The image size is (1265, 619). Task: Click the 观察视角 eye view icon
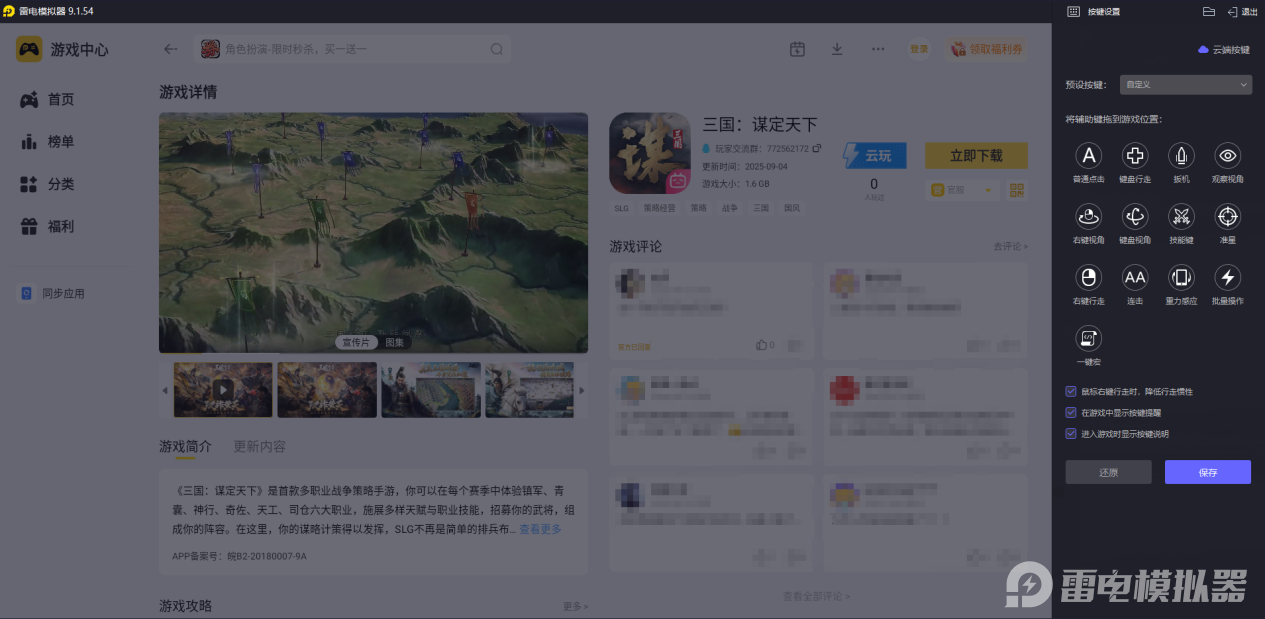[x=1228, y=155]
